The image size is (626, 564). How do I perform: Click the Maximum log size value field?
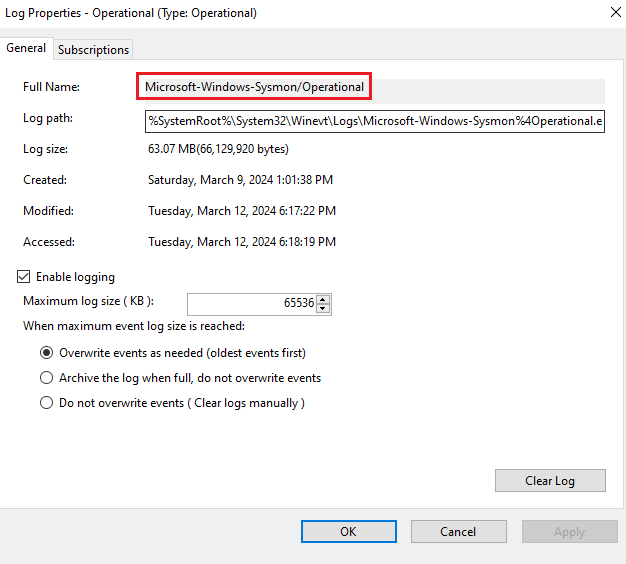click(x=252, y=303)
